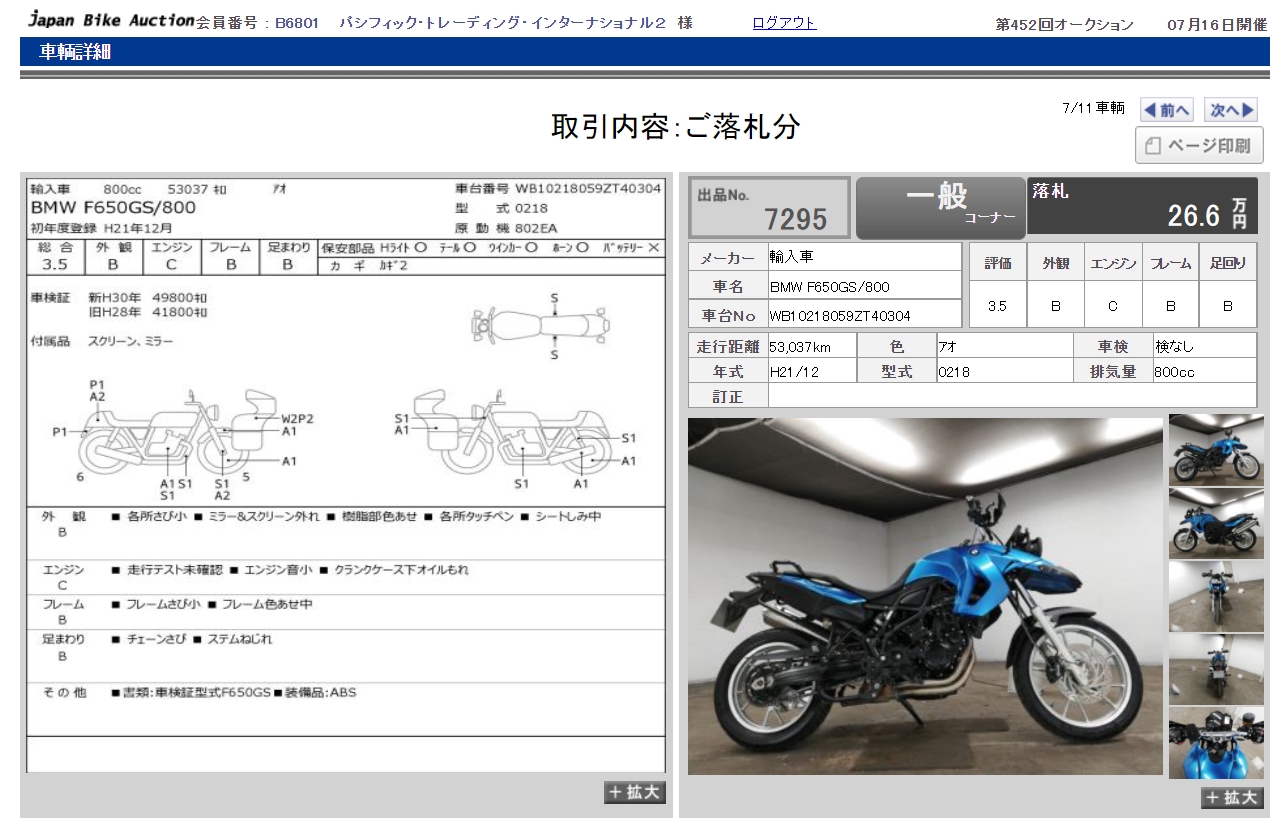Click the クランクケース下オイルもれ engine note
The height and width of the screenshot is (828, 1279).
pyautogui.click(x=401, y=570)
